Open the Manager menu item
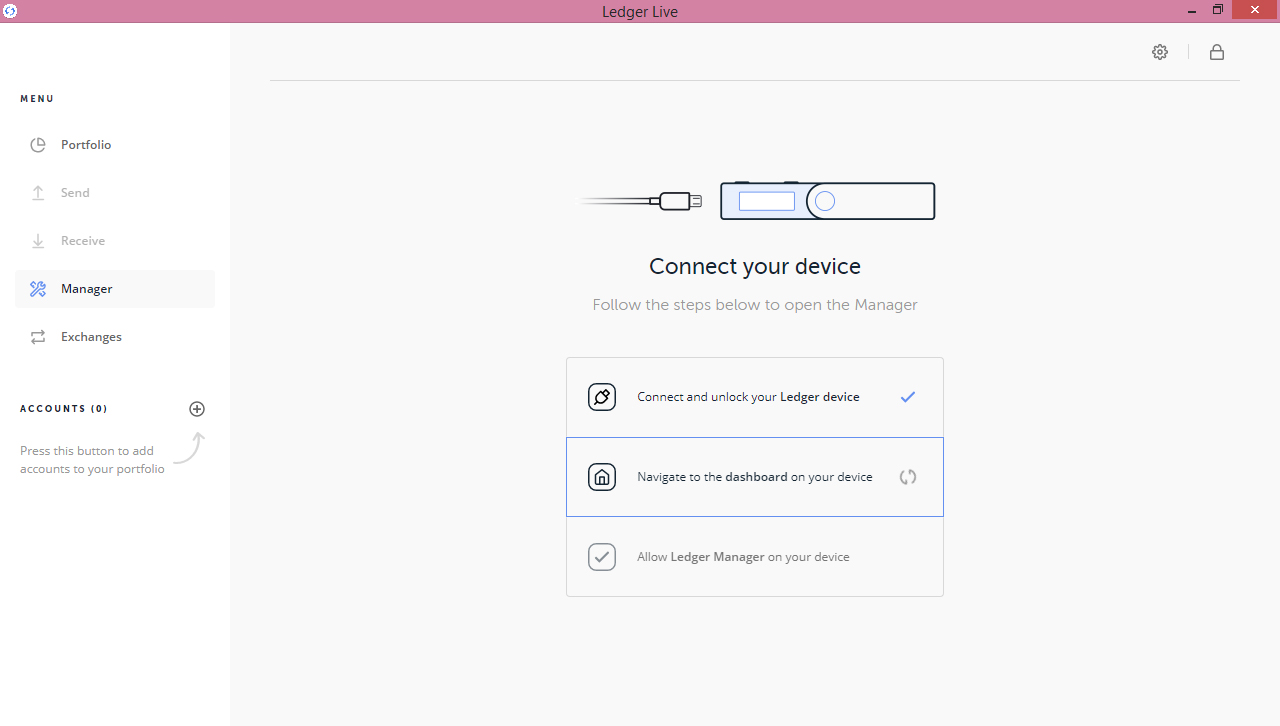1280x726 pixels. (115, 289)
